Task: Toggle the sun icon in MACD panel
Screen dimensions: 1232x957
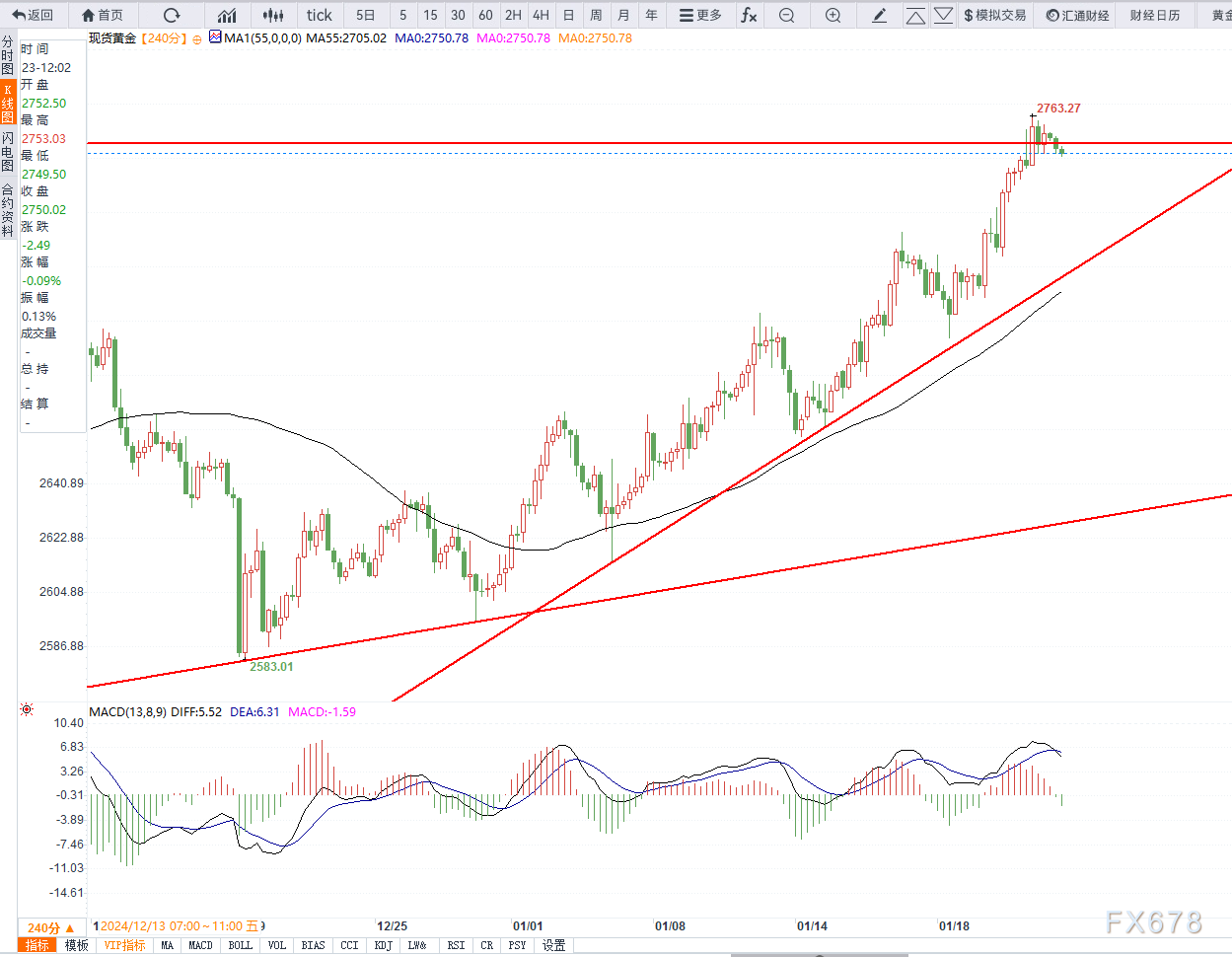Action: click(x=27, y=709)
